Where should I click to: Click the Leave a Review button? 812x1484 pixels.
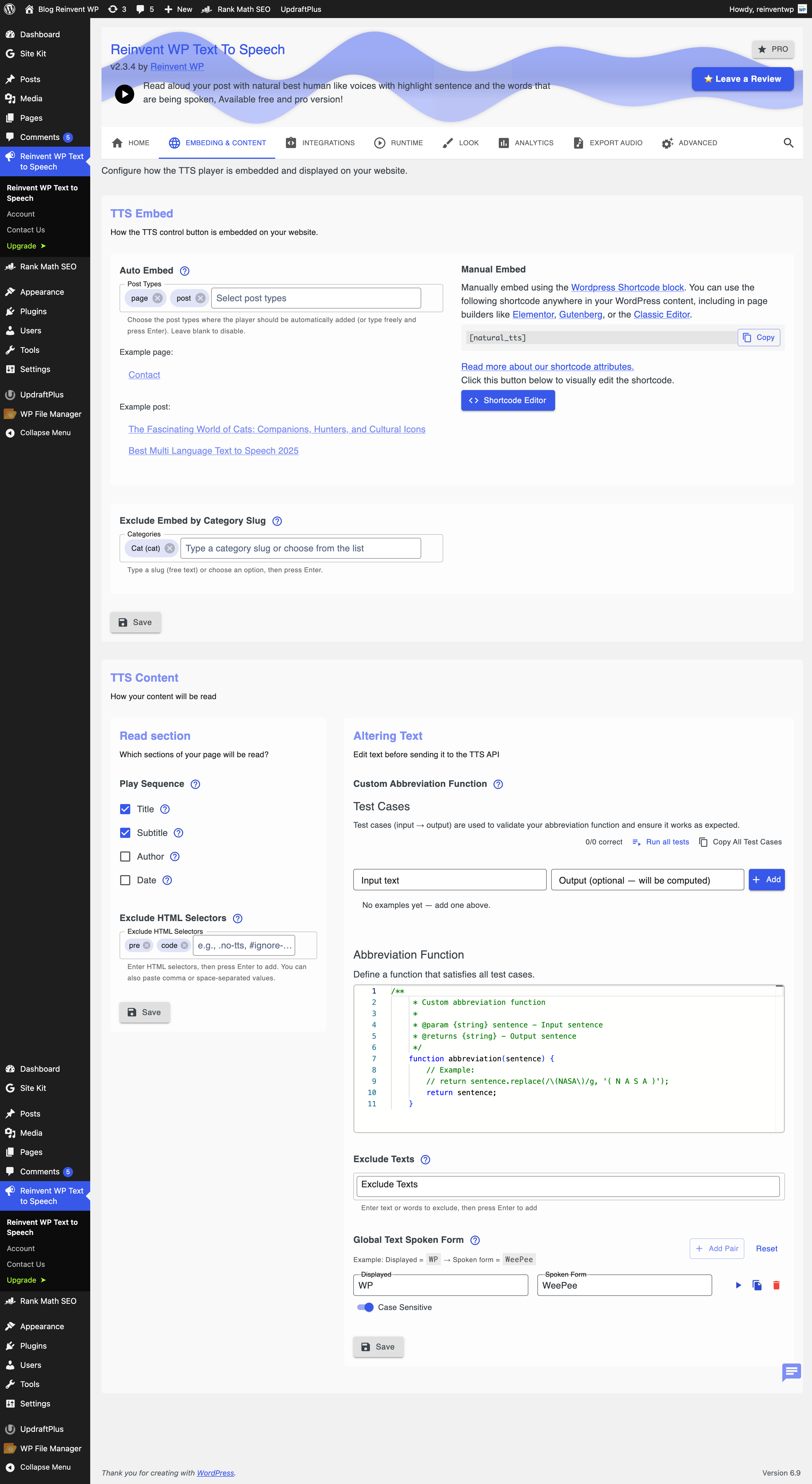click(x=742, y=79)
